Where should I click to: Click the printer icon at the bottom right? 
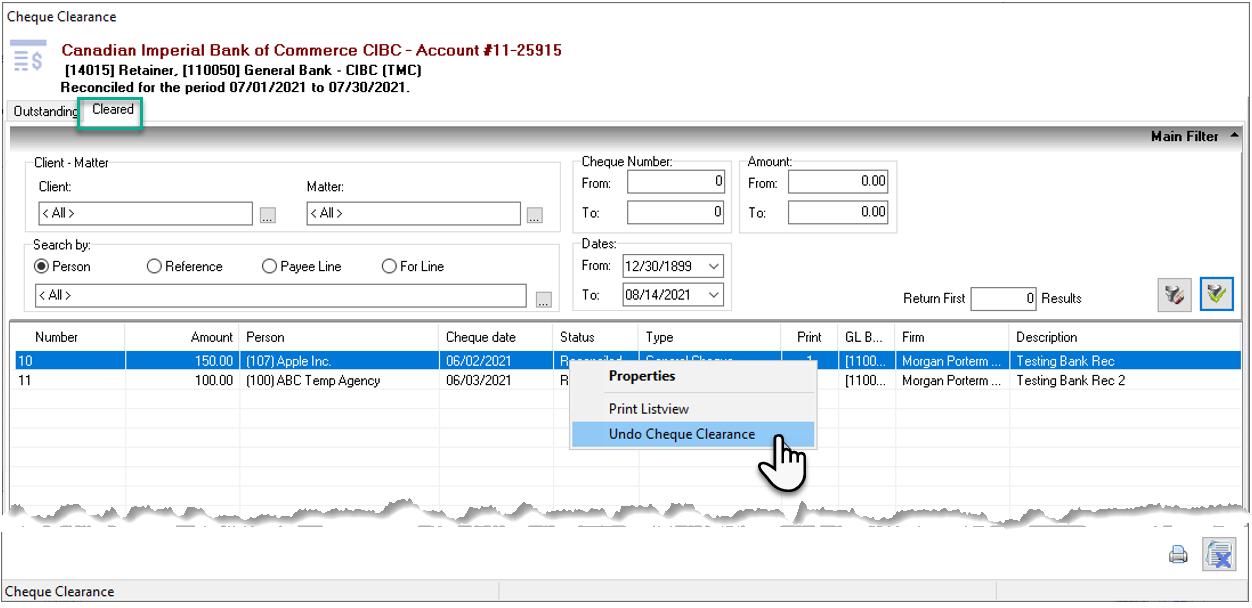click(1178, 555)
